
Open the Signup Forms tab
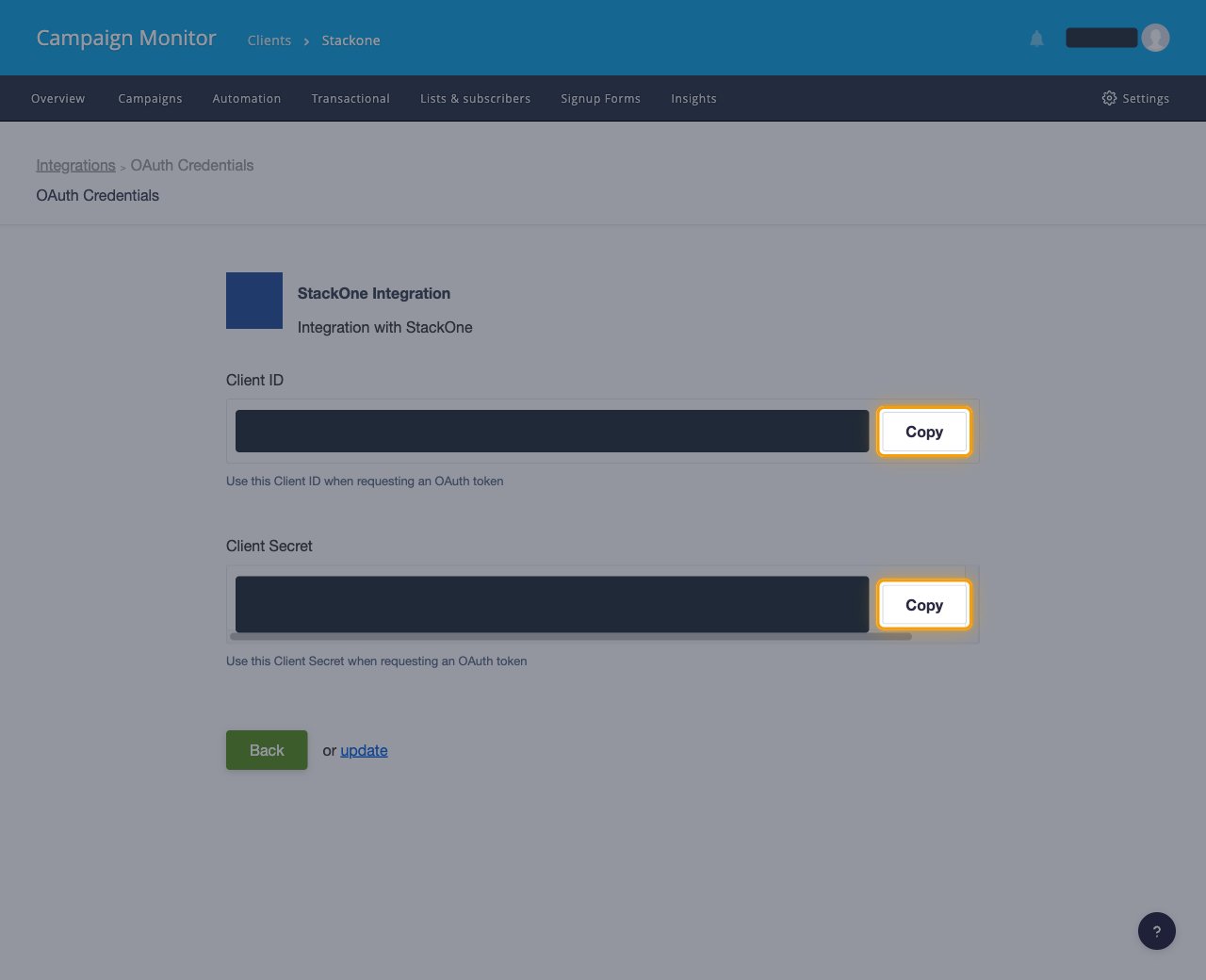(600, 98)
